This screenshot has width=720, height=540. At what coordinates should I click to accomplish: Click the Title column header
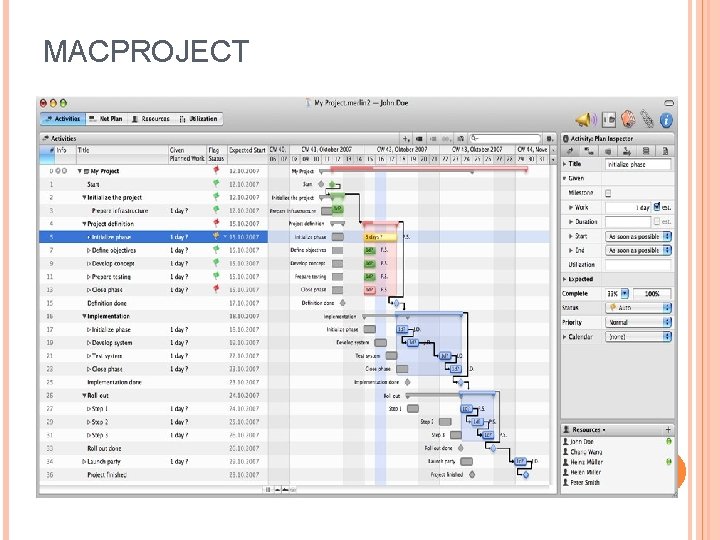click(x=122, y=154)
